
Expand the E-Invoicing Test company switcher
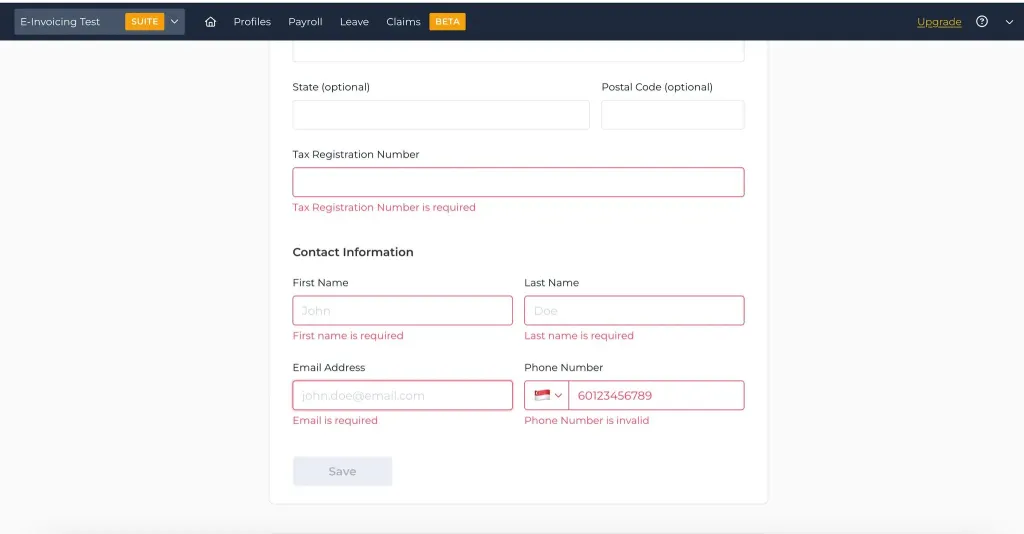point(174,22)
